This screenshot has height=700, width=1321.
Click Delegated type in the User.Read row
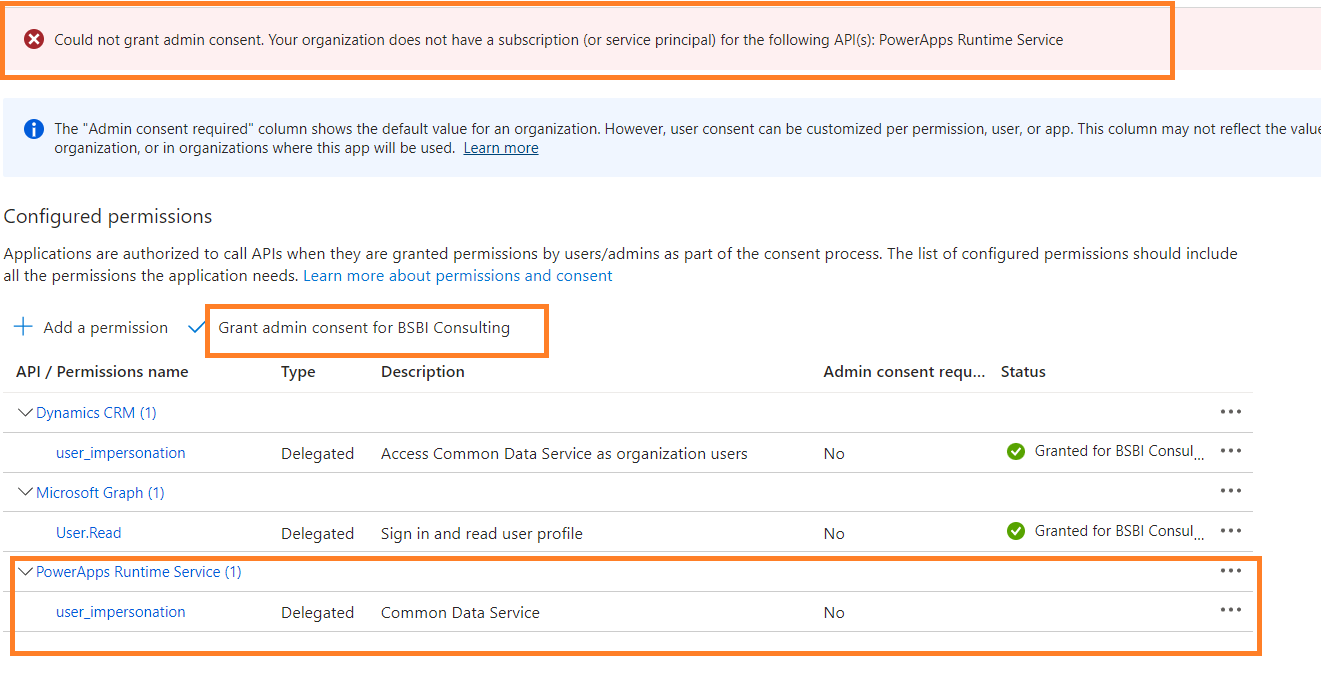[317, 534]
